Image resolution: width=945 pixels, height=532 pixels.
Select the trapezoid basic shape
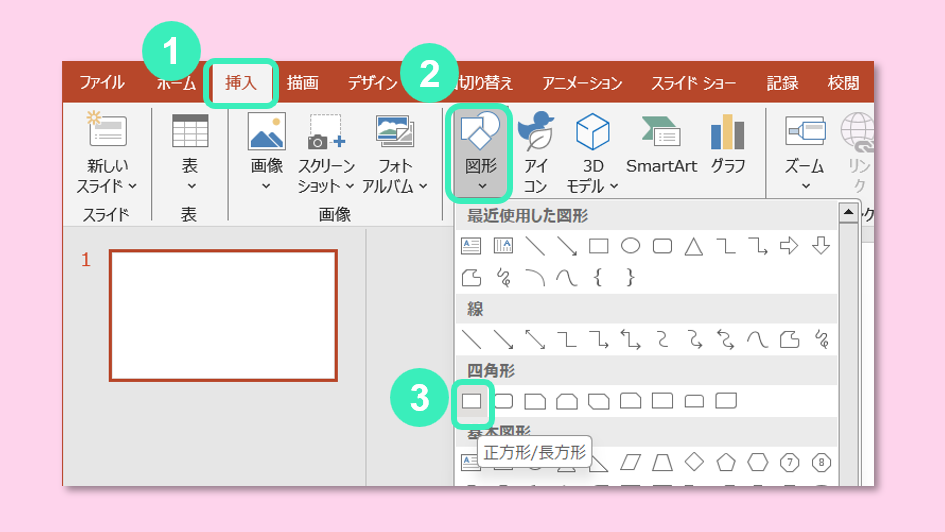pos(662,463)
